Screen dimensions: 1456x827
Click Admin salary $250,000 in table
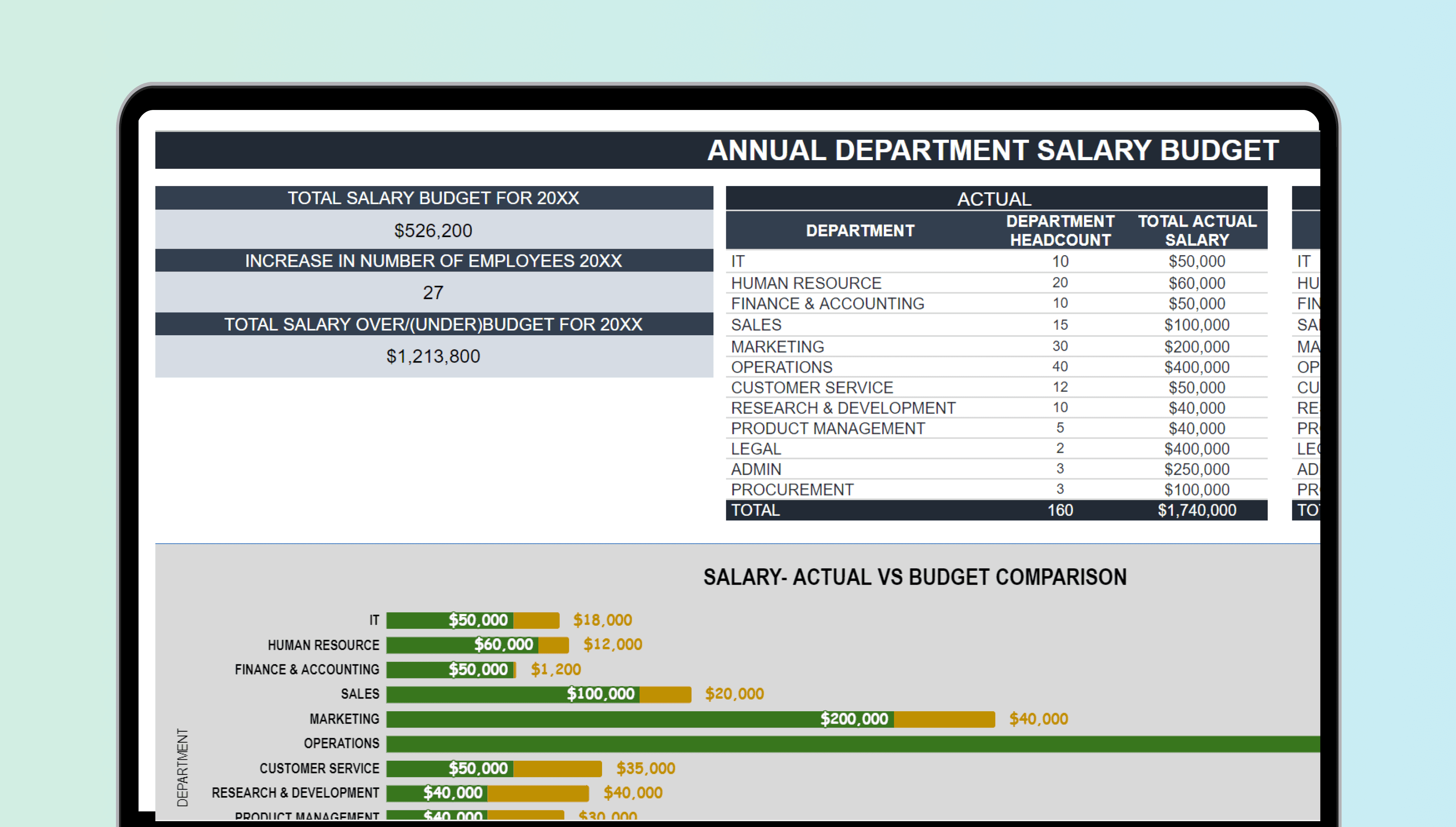pyautogui.click(x=1197, y=469)
